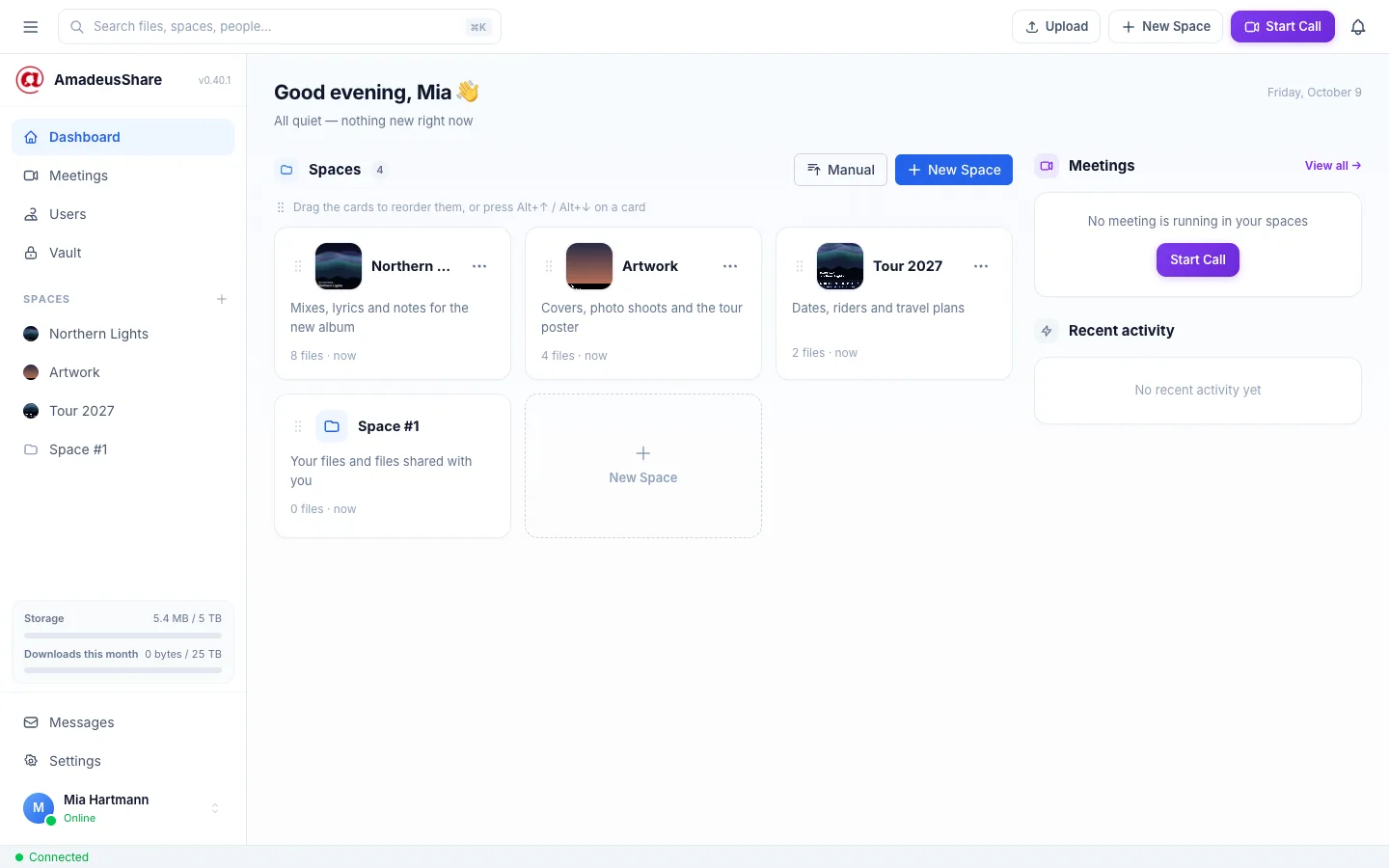This screenshot has width=1389, height=868.
Task: Open Settings in the sidebar
Action: tap(123, 761)
